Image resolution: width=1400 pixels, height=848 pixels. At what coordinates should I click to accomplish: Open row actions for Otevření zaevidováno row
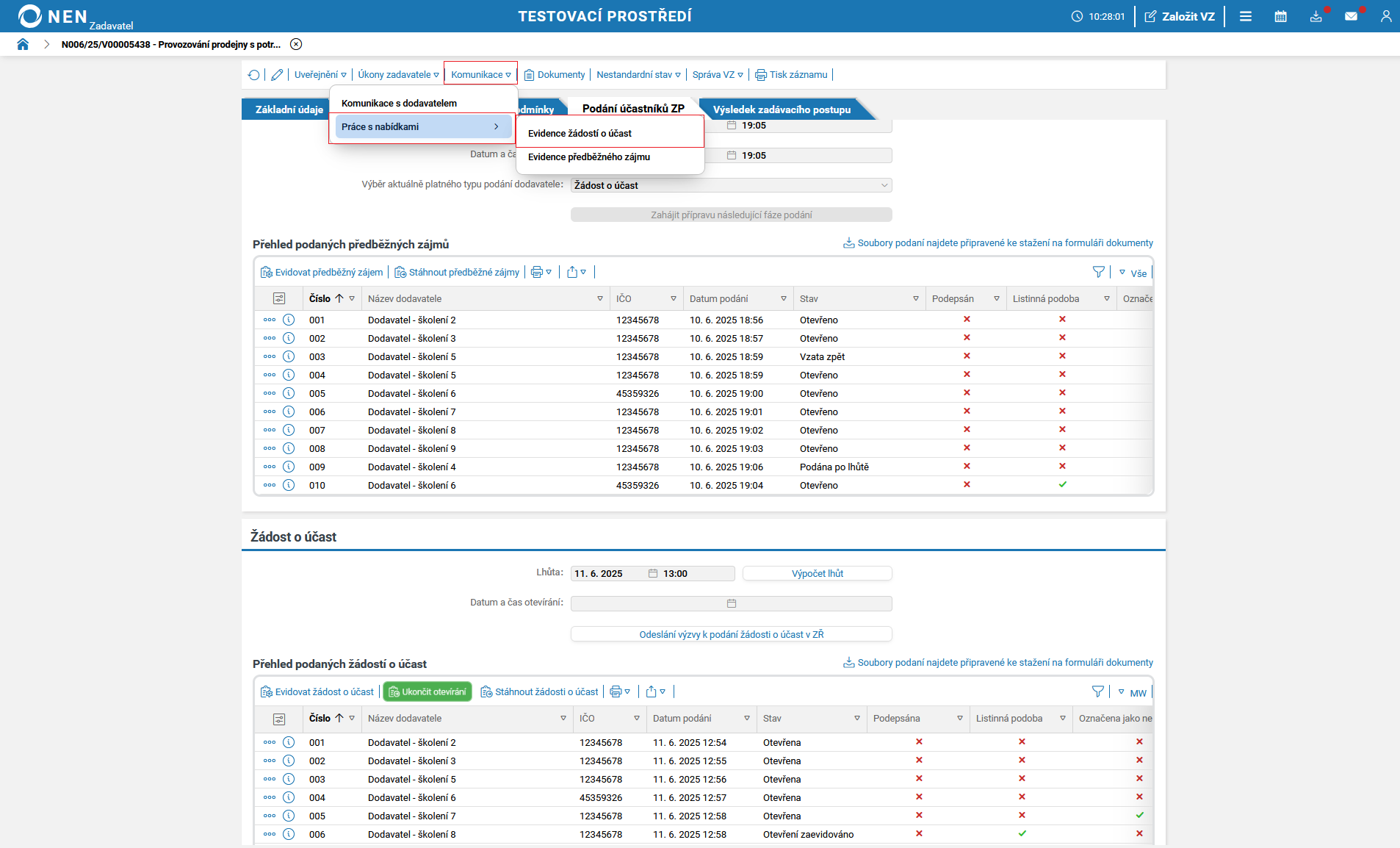(270, 834)
